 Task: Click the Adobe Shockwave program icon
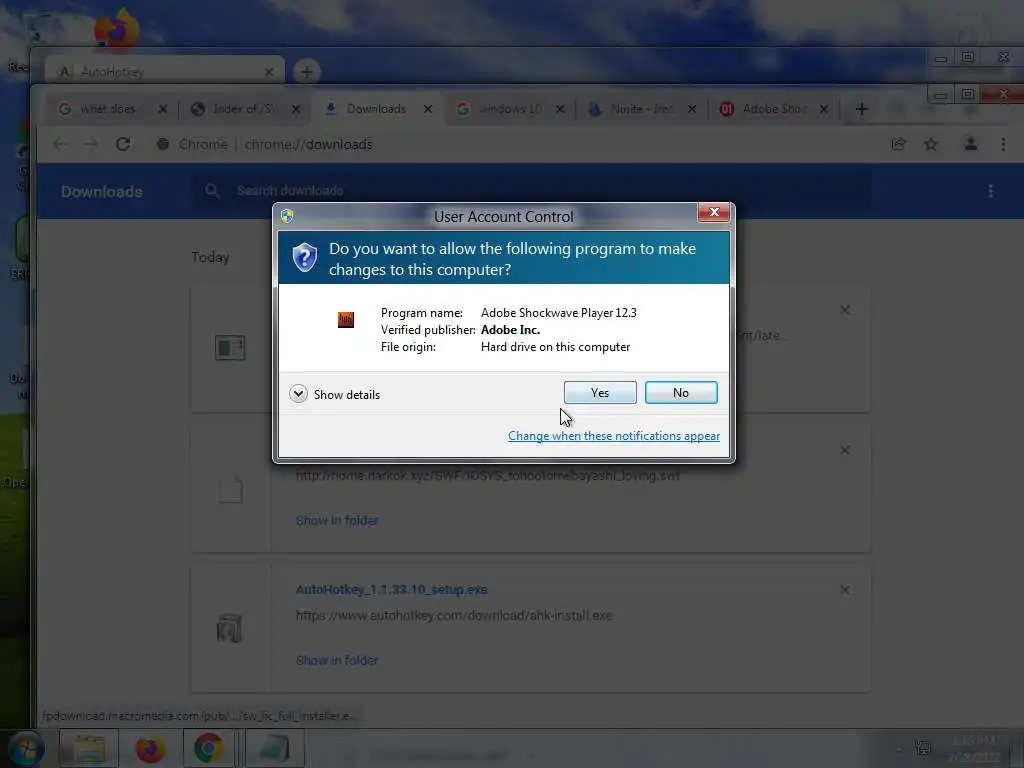tap(345, 319)
